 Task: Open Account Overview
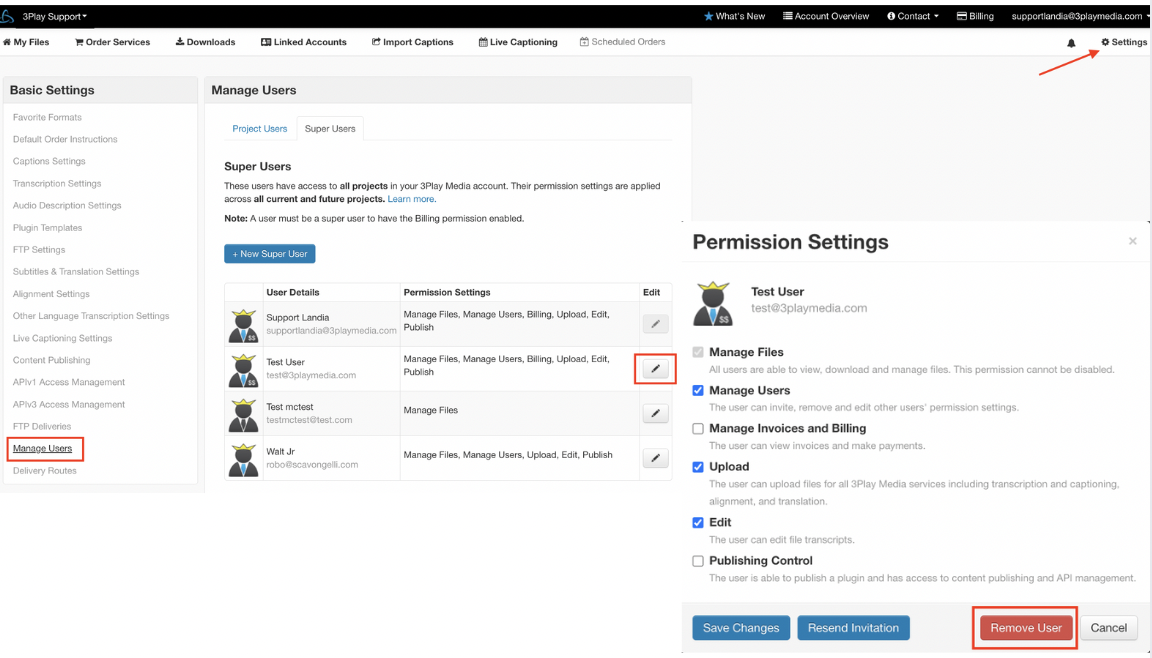click(x=826, y=16)
